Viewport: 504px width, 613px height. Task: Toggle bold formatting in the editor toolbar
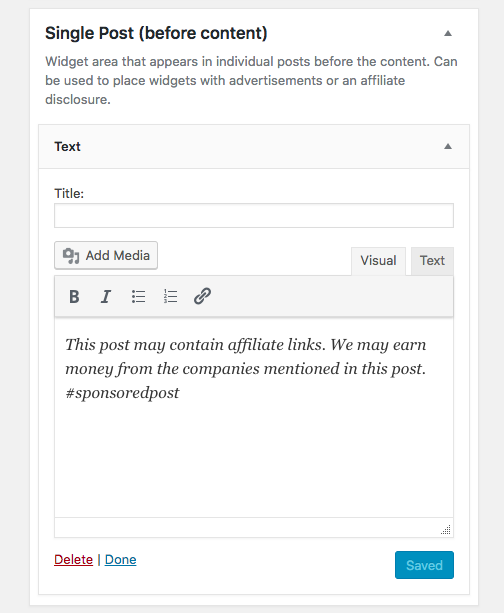(74, 296)
